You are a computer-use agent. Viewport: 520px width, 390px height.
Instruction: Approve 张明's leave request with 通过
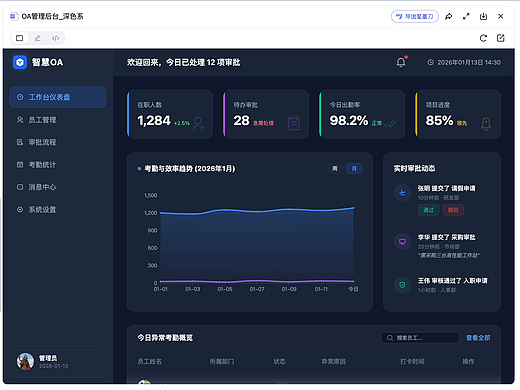[429, 210]
